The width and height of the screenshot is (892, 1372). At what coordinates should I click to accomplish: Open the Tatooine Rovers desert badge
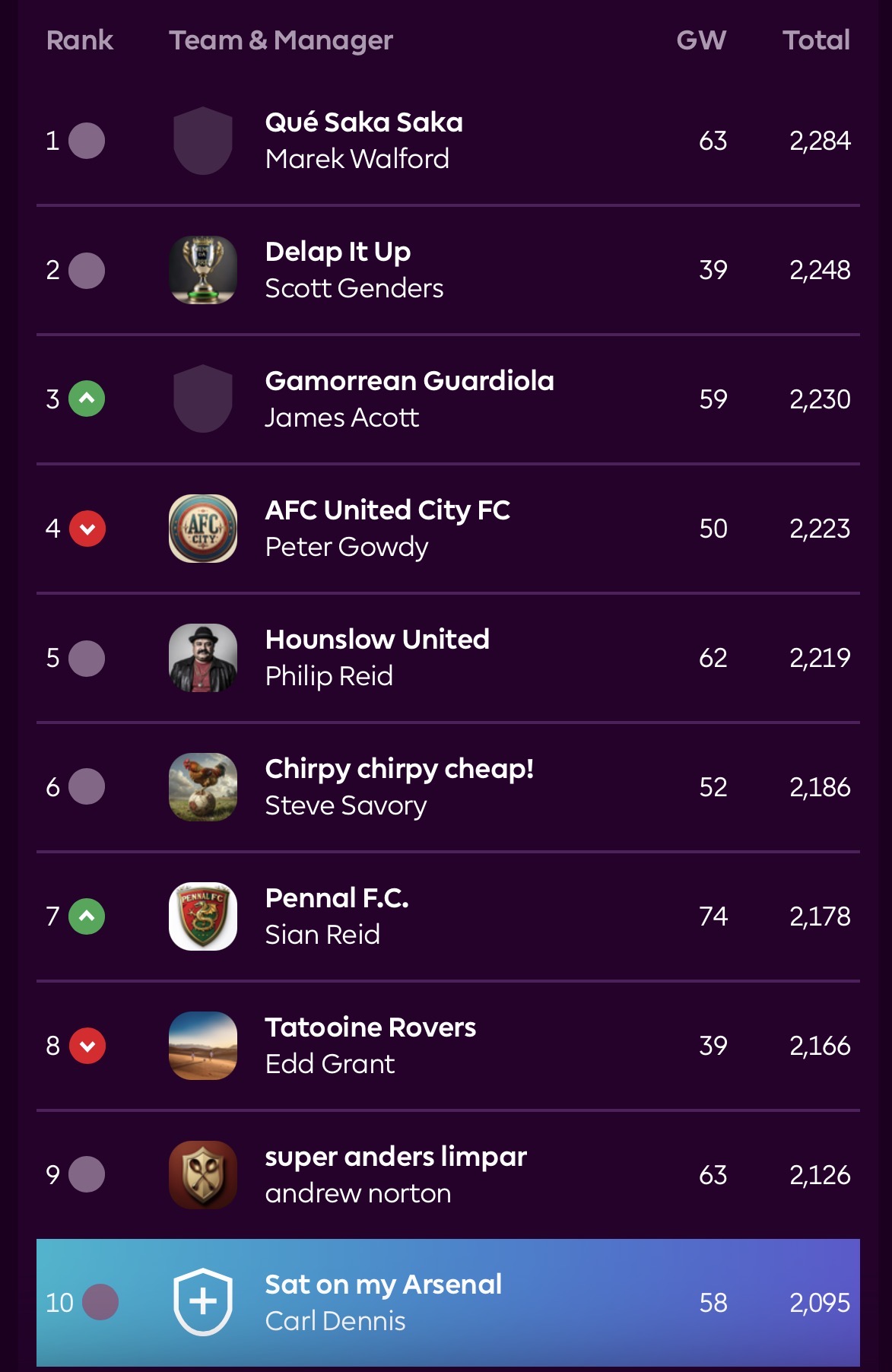coord(203,1046)
